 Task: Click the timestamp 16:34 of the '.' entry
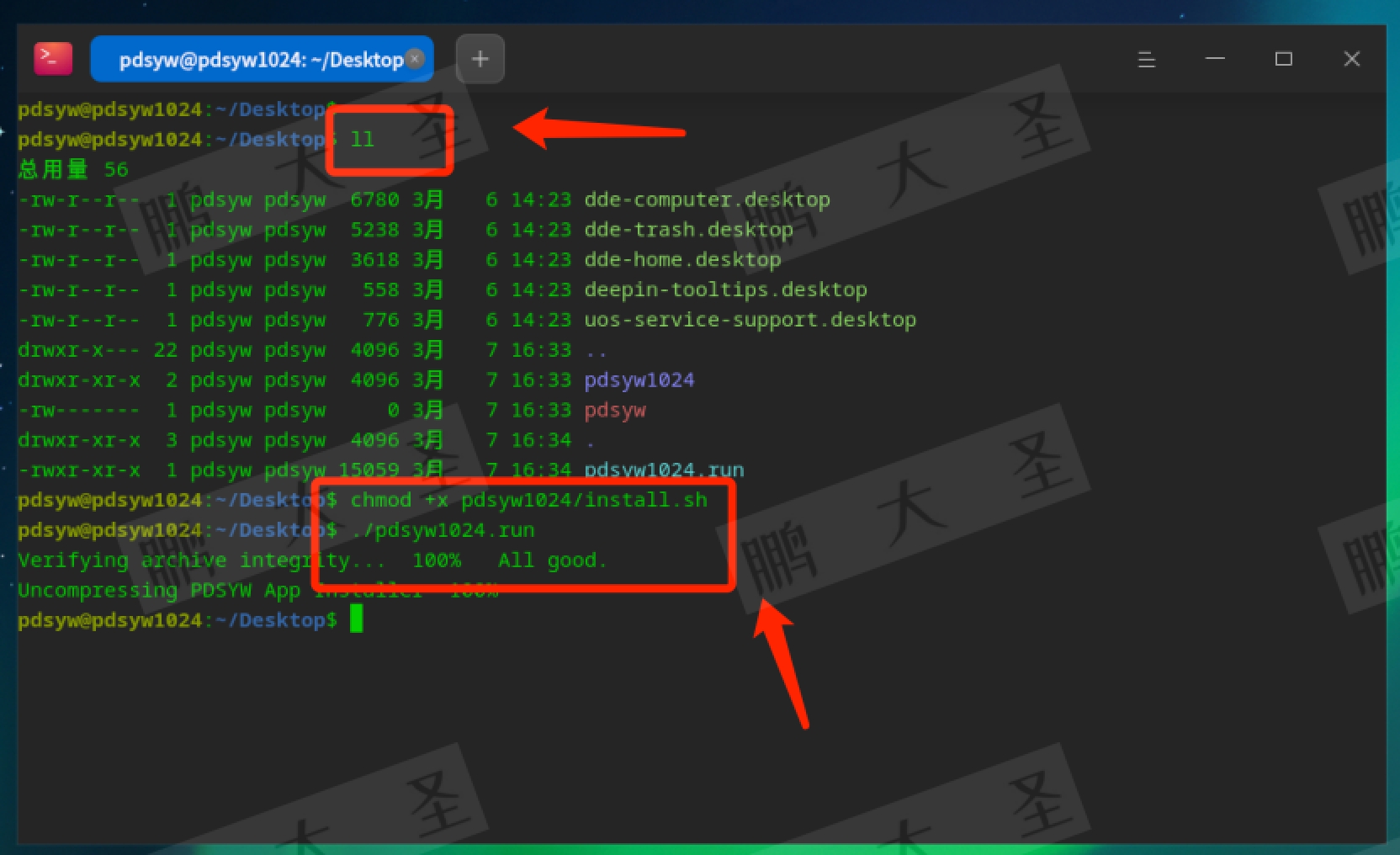pyautogui.click(x=541, y=440)
